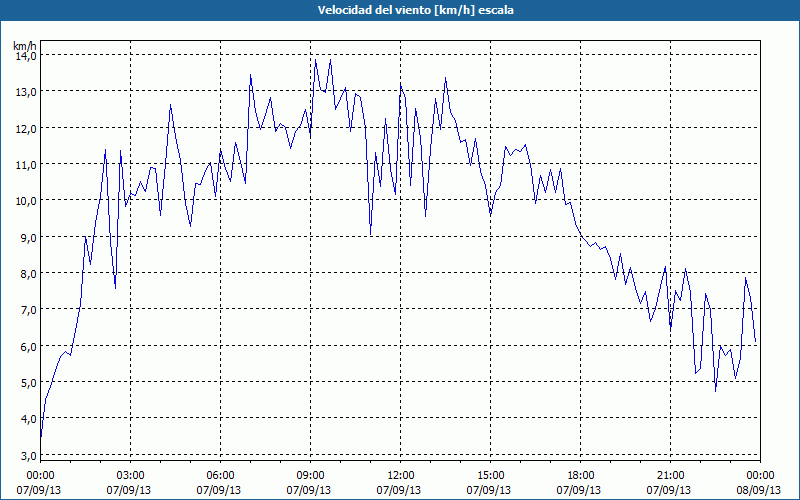800x500 pixels.
Task: Select the 8,0 y-axis label
Action: 28,273
